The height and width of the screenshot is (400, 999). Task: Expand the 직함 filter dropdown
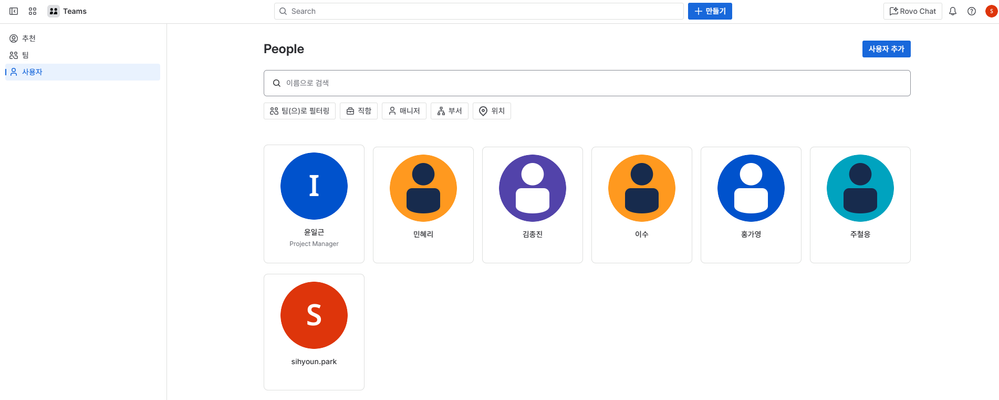(358, 111)
